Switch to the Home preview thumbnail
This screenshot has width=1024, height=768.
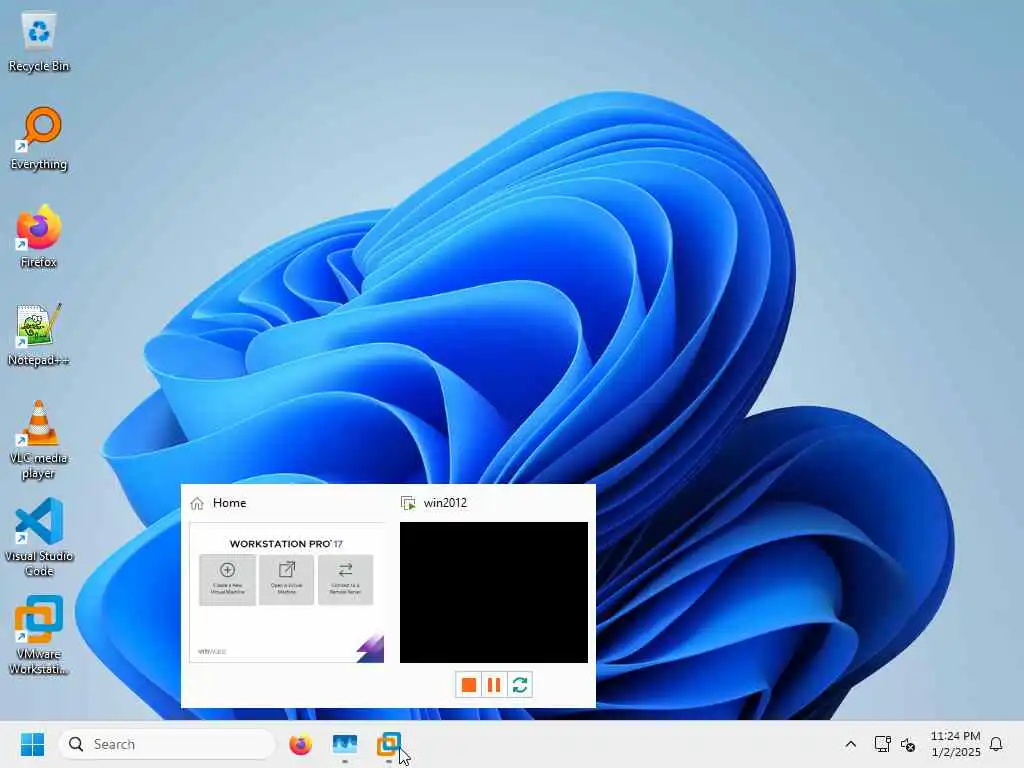point(287,592)
